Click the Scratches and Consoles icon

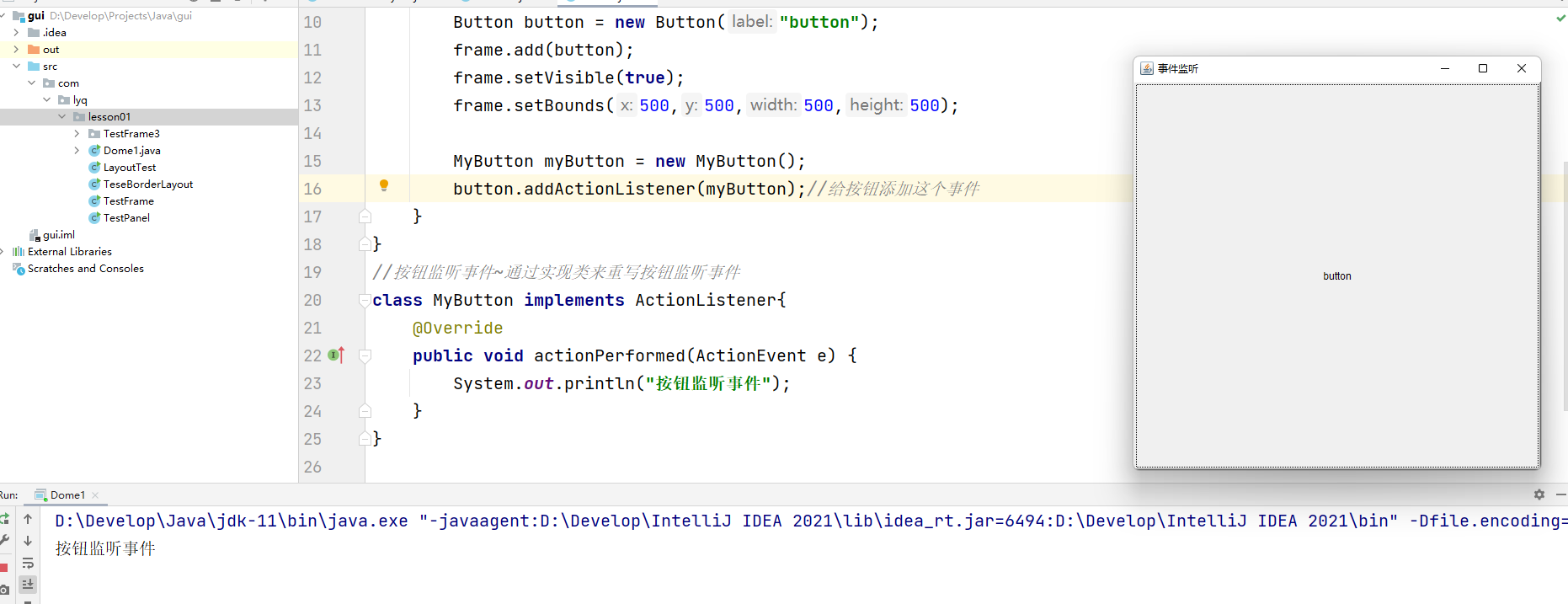coord(19,269)
